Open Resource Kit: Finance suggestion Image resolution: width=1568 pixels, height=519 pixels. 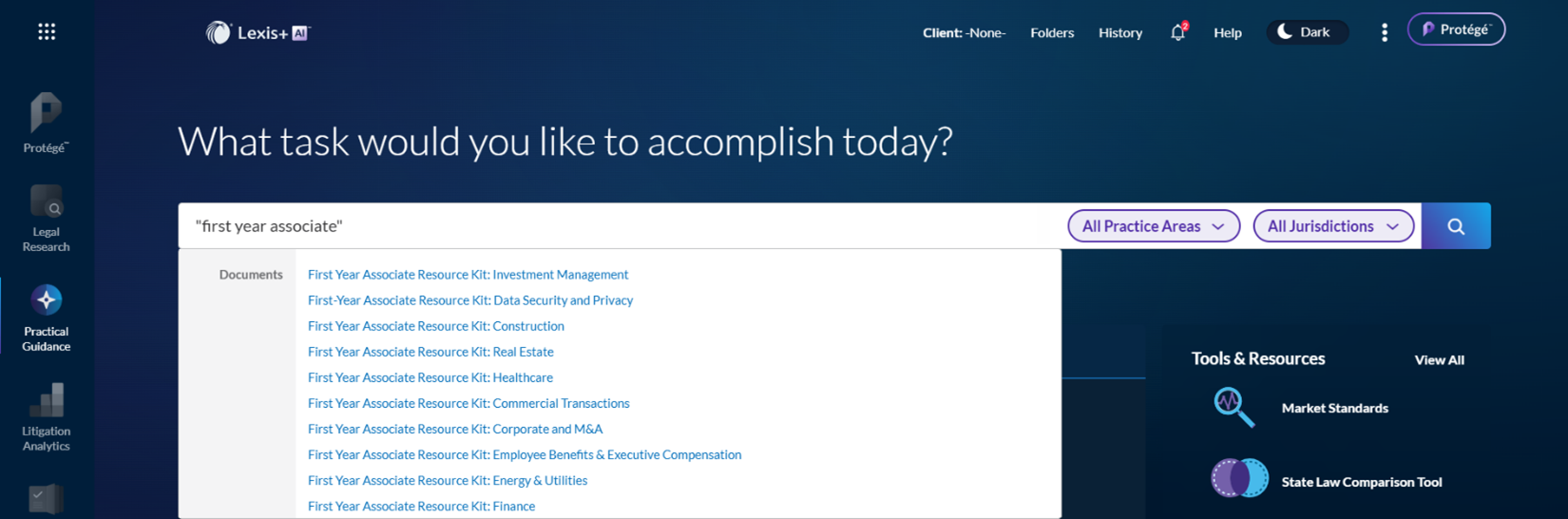(x=421, y=506)
